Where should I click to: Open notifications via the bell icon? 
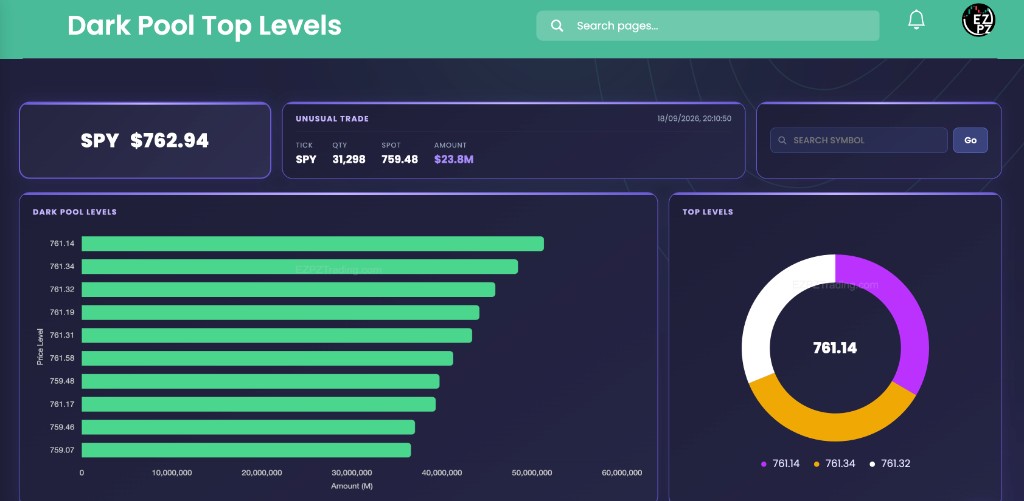click(916, 20)
